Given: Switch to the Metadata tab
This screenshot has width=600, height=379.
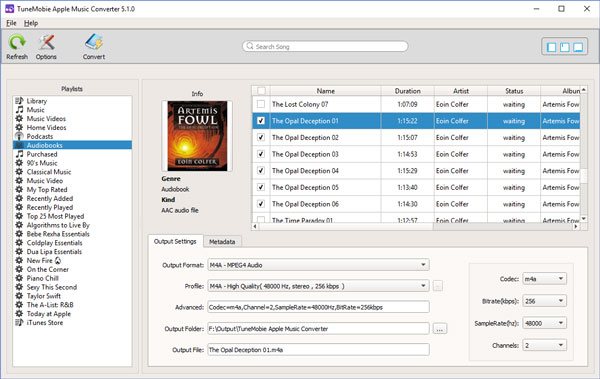Looking at the screenshot, I should 222,242.
